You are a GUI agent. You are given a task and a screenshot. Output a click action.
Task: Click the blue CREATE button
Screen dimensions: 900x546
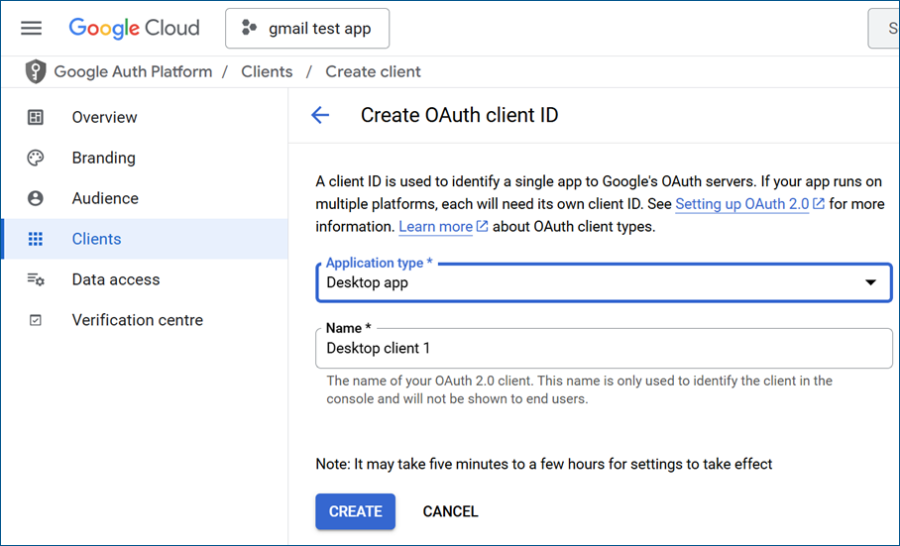pyautogui.click(x=355, y=512)
